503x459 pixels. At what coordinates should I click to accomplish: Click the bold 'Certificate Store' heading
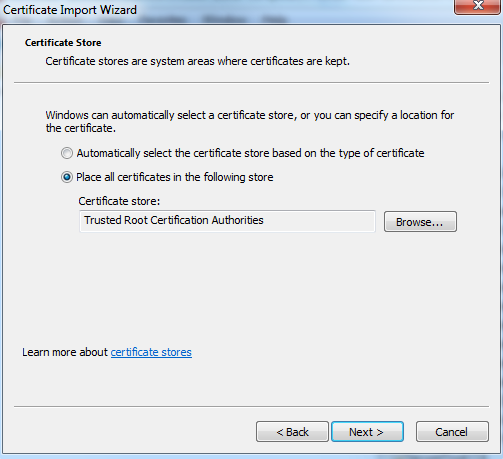(63, 43)
